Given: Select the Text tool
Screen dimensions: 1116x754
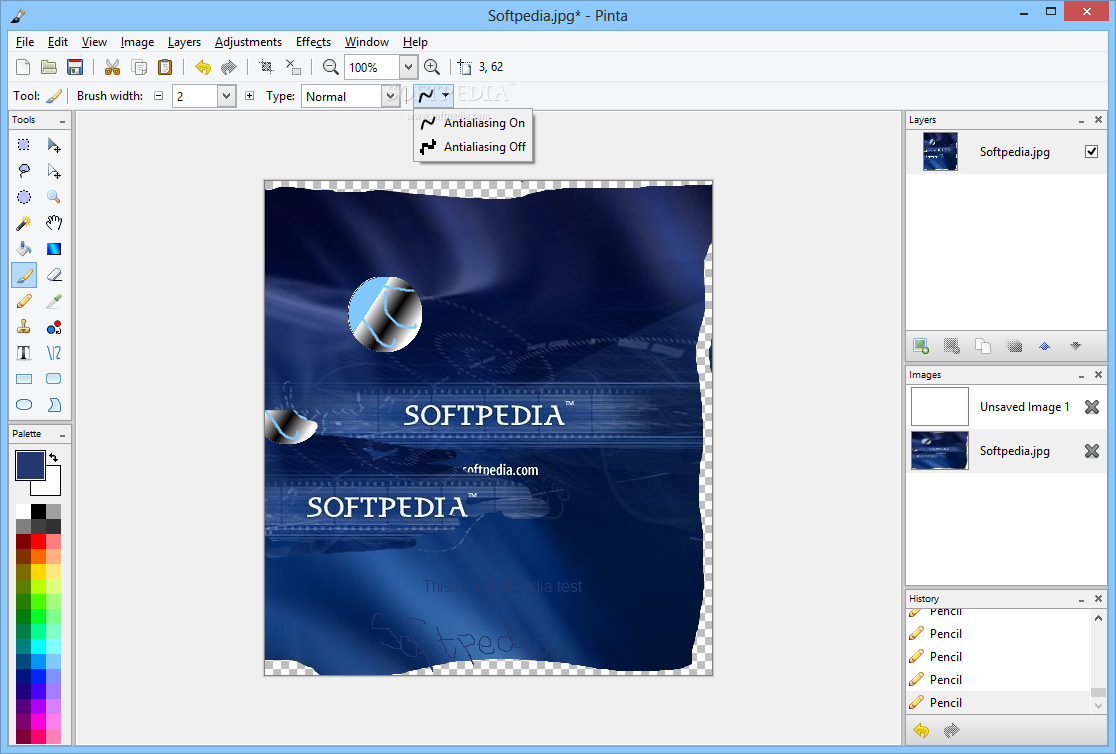Looking at the screenshot, I should [23, 353].
